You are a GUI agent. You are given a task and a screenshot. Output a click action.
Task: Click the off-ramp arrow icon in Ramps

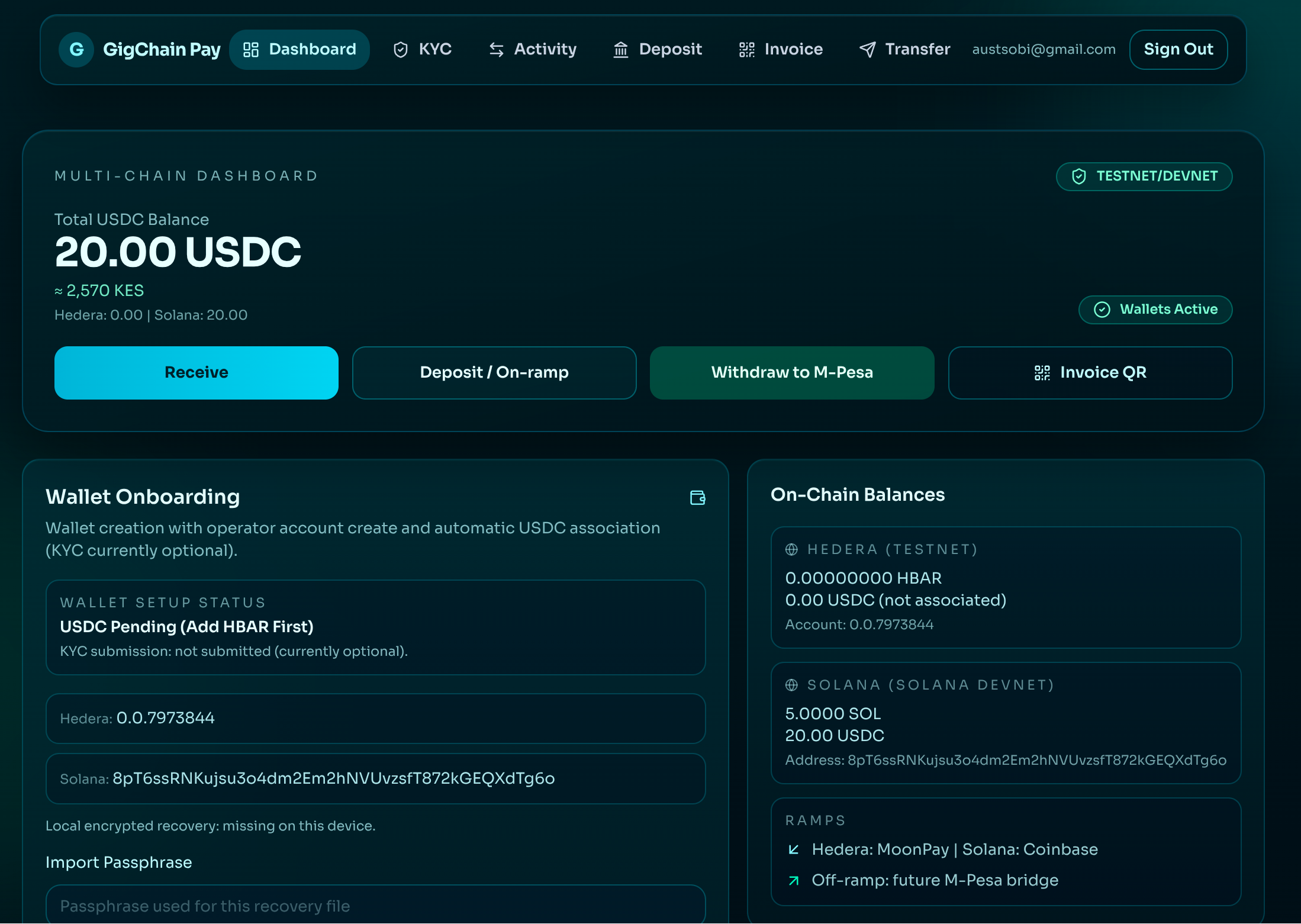coord(794,881)
